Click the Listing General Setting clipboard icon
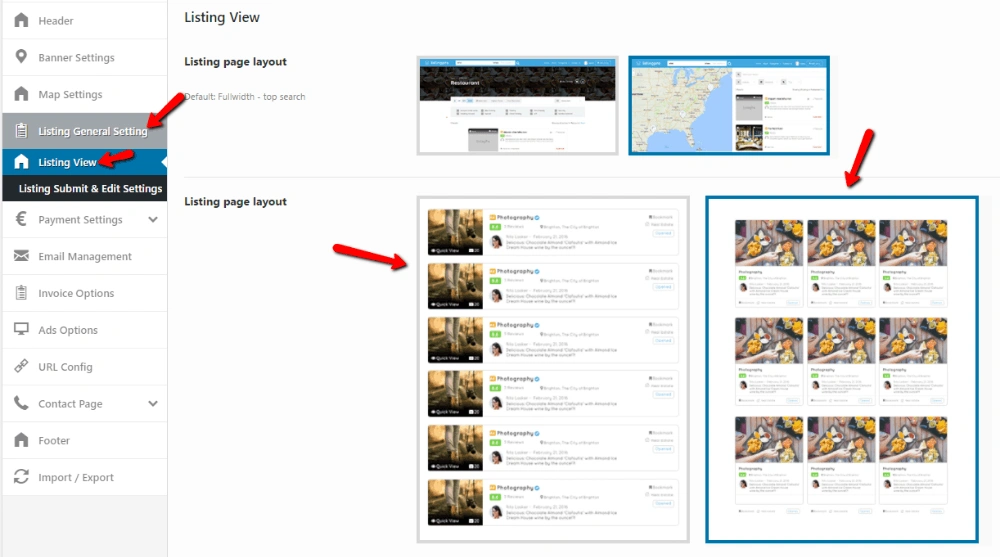The width and height of the screenshot is (1000, 557). pyautogui.click(x=21, y=131)
